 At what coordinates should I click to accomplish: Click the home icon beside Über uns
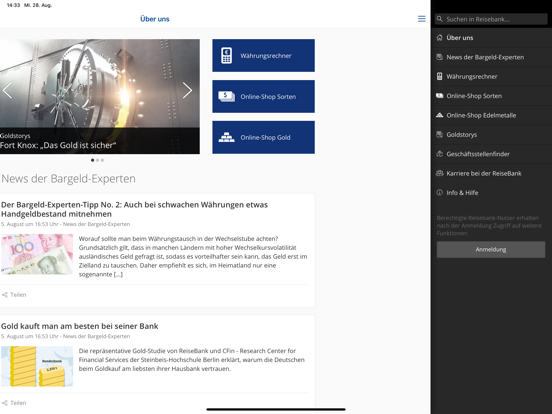pos(439,38)
